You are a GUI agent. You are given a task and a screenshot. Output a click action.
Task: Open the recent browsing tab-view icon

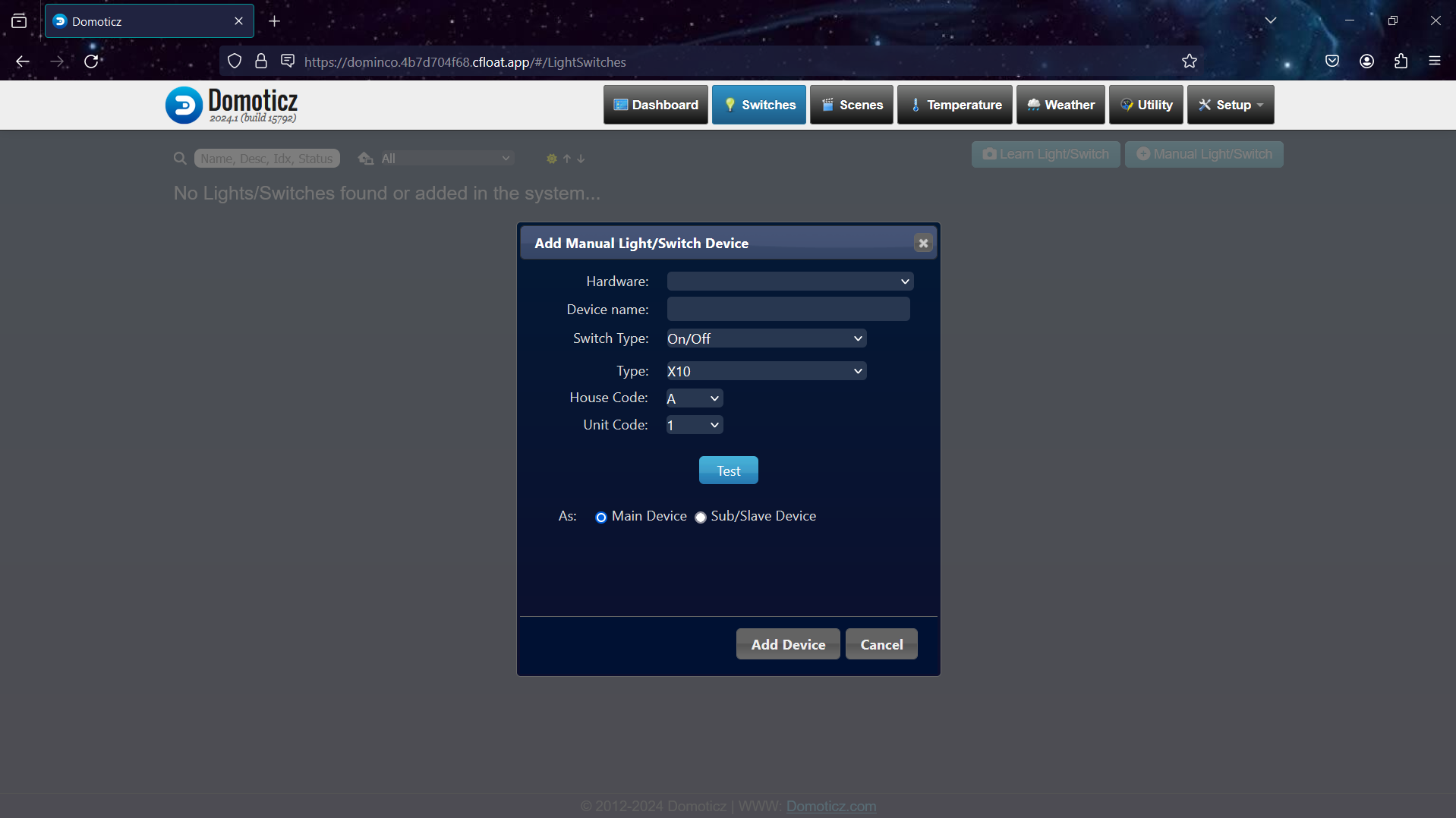[19, 21]
